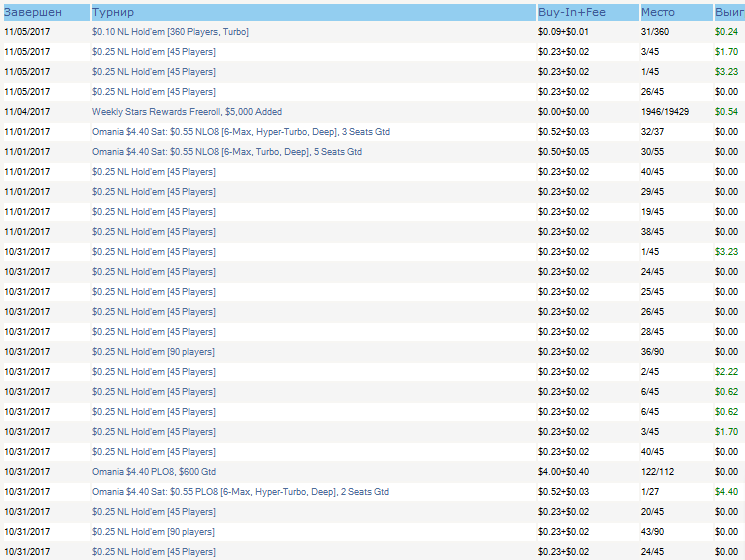Open the $0.10 NL Hold'em 360 Players Turbo tournament
Image resolution: width=745 pixels, height=560 pixels.
click(170, 32)
